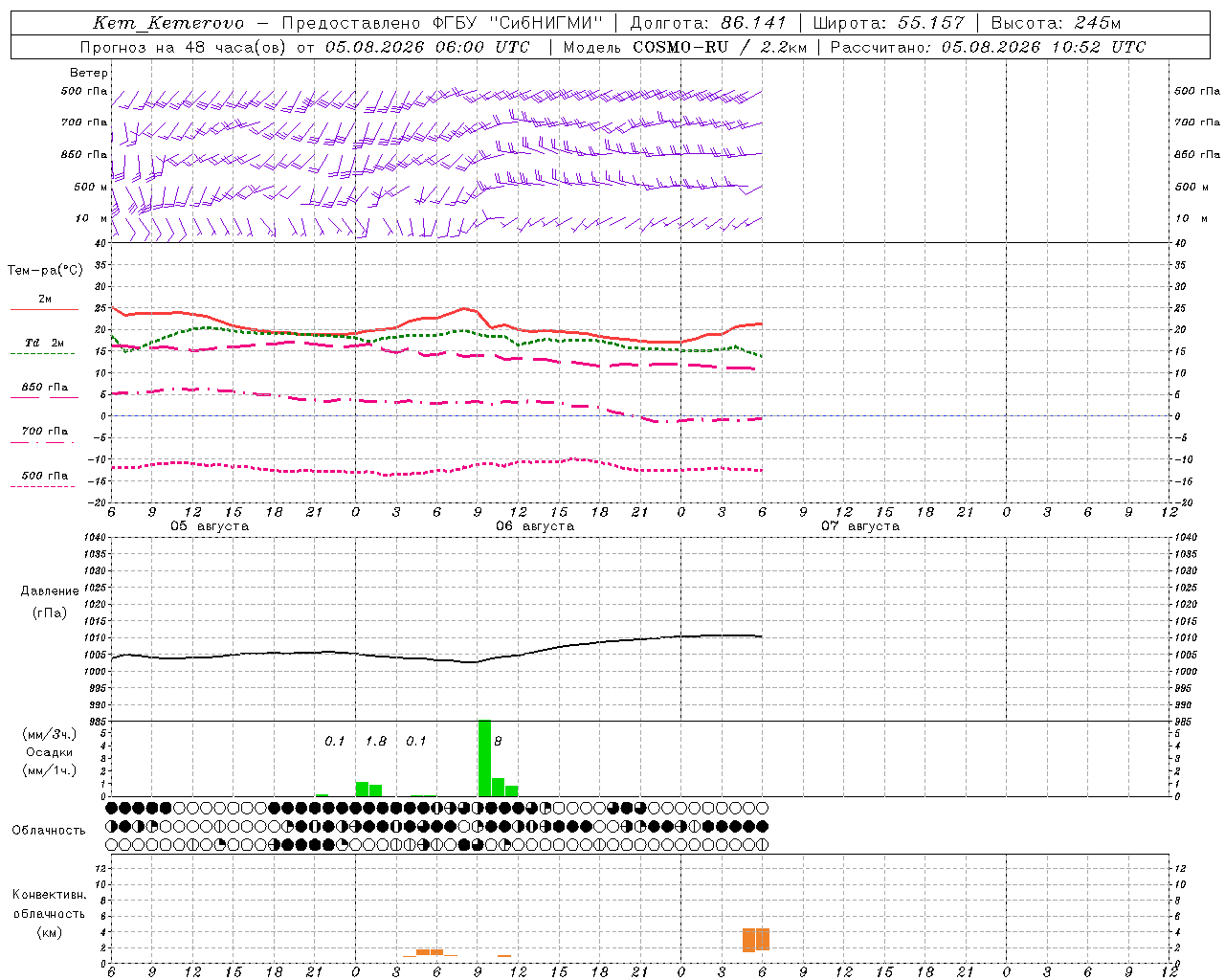
Task: Click the 850 гПа temperature legend entry
Action: (x=44, y=388)
